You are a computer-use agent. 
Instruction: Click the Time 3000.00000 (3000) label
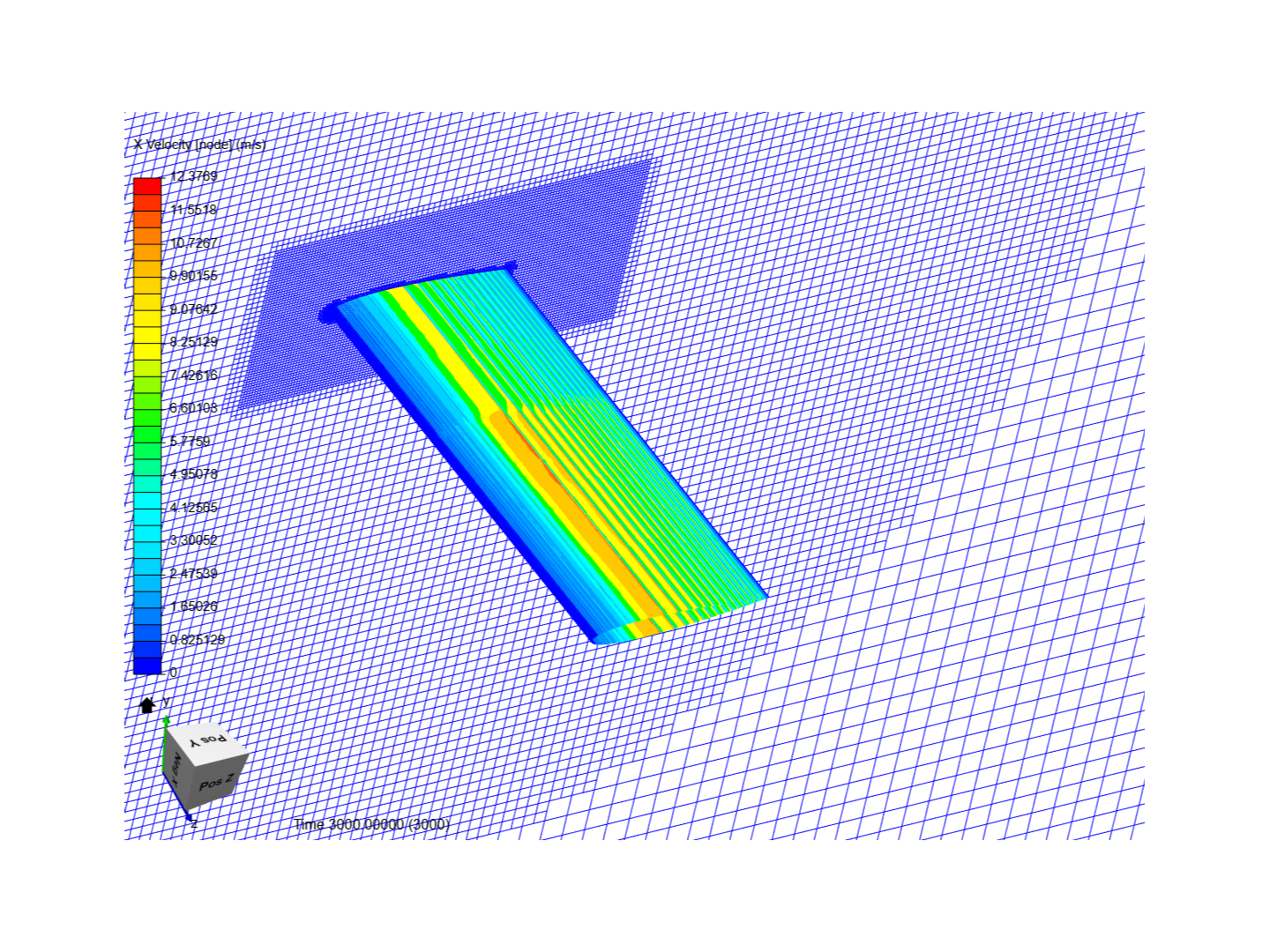point(371,824)
